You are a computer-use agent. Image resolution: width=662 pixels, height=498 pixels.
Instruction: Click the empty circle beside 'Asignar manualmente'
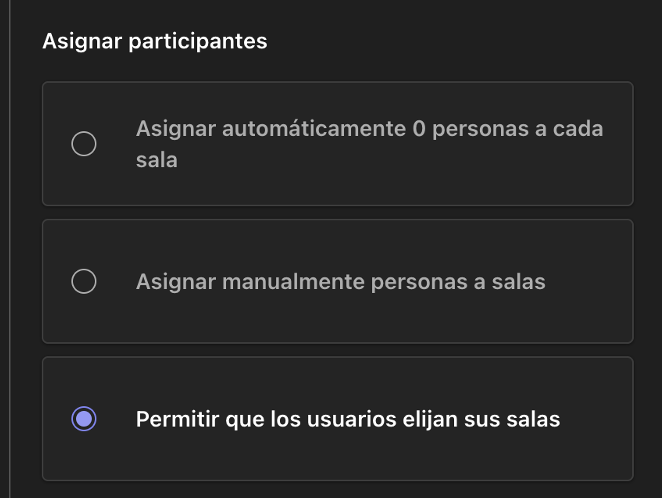84,282
